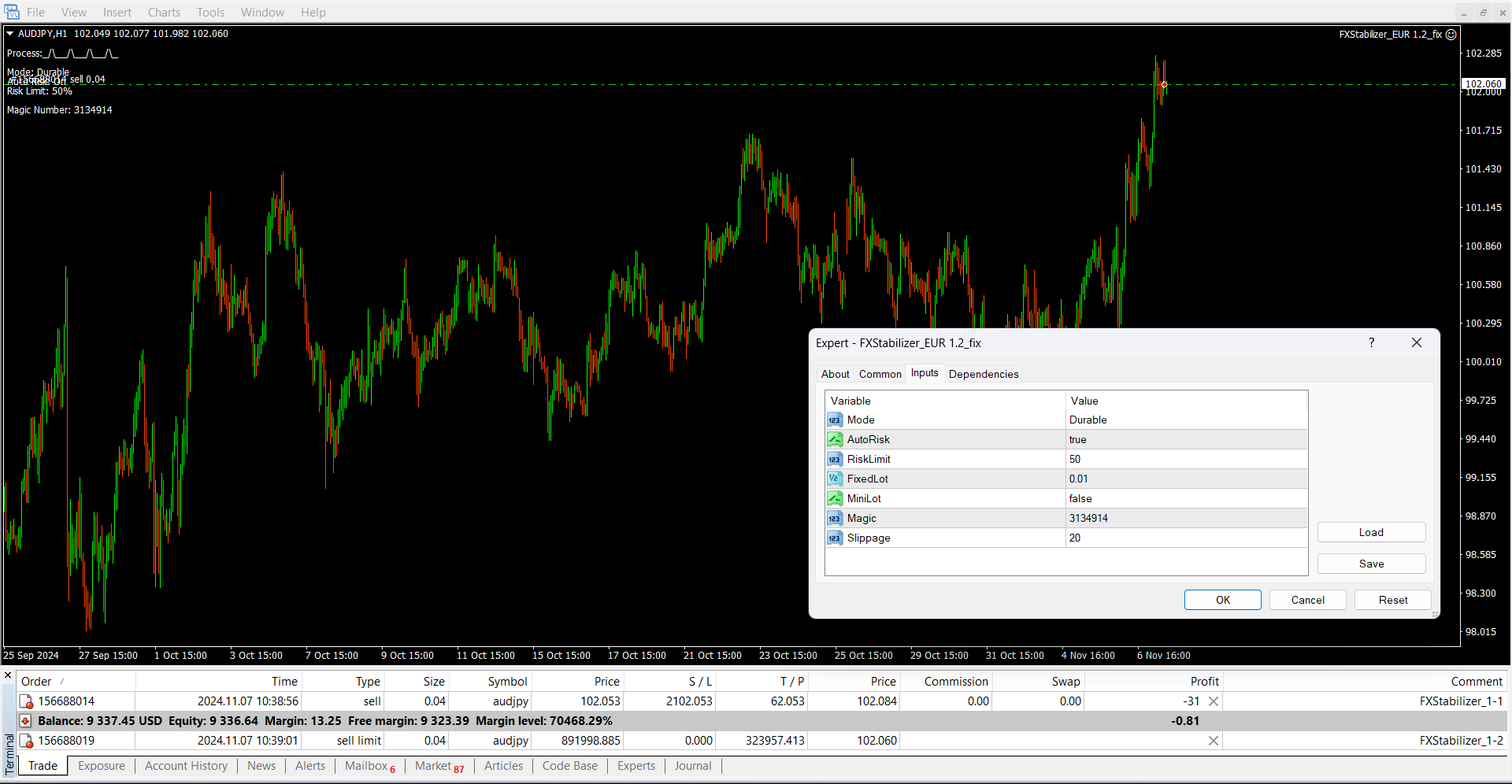Click the expert advisor smiley face icon
The width and height of the screenshot is (1512, 784).
tap(1451, 35)
